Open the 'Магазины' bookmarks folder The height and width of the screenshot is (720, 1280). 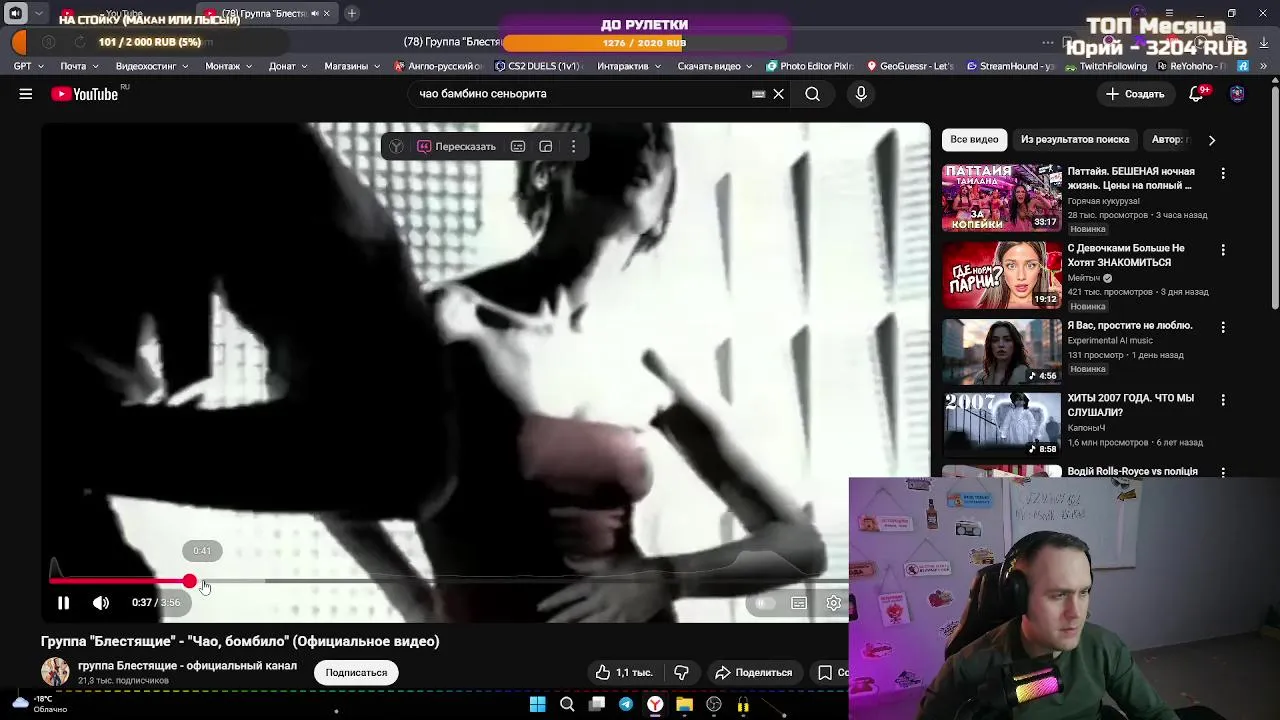tap(352, 66)
